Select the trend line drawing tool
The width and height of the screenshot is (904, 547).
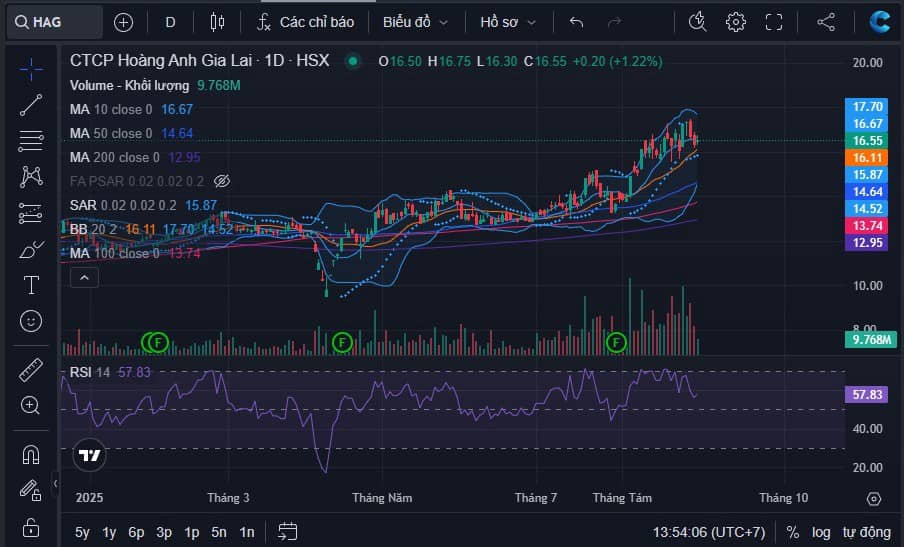[31, 105]
